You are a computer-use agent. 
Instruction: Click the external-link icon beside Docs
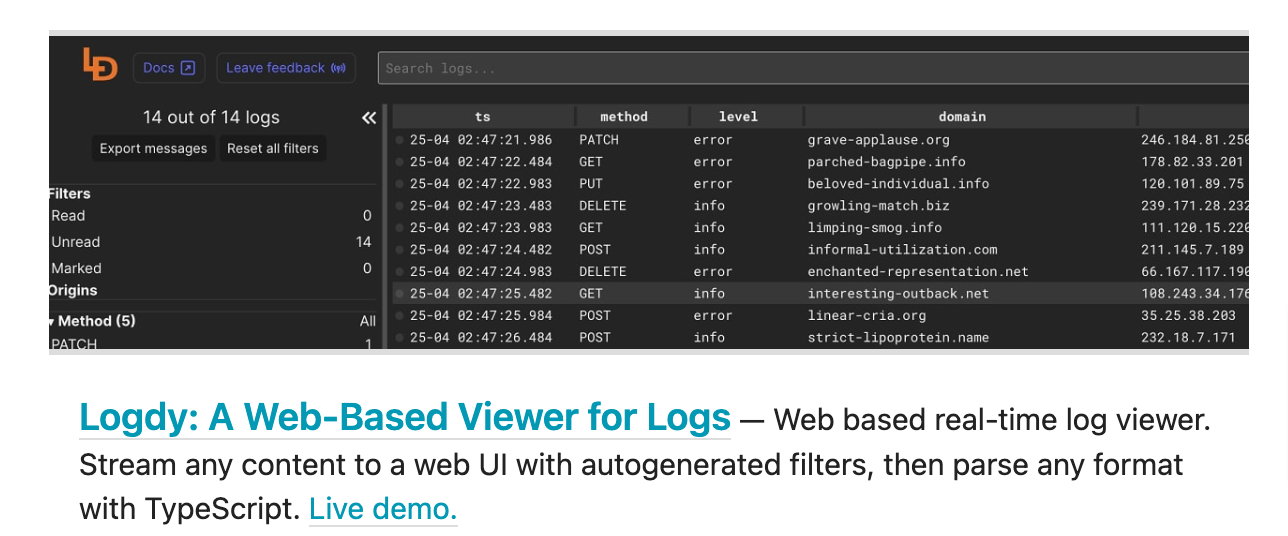187,68
